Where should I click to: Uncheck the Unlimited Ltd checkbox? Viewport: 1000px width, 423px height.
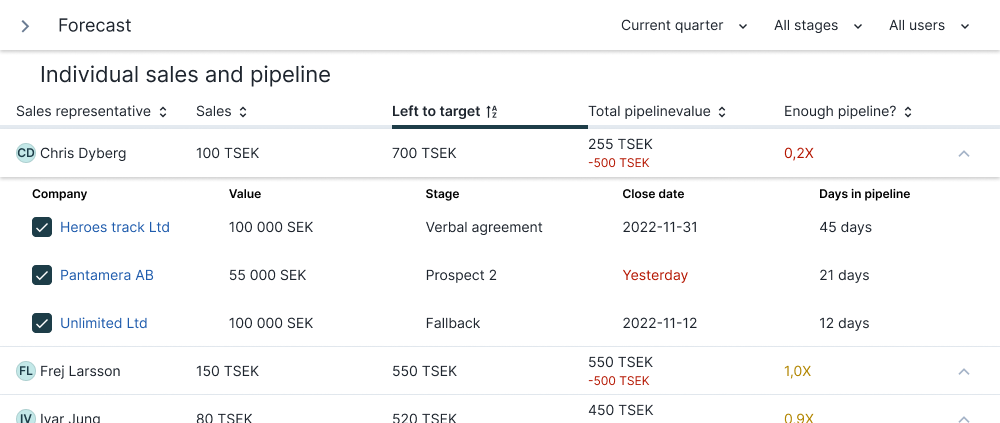(42, 323)
